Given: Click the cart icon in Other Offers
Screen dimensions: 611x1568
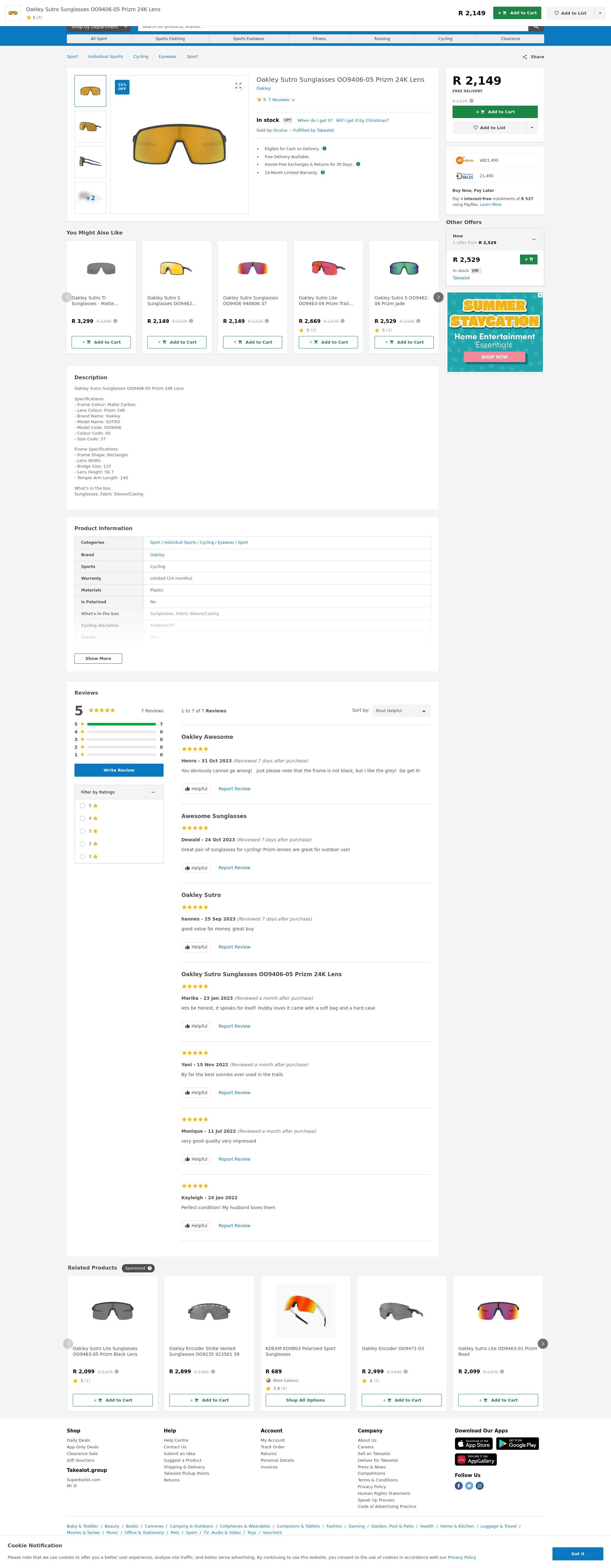Looking at the screenshot, I should click(529, 259).
